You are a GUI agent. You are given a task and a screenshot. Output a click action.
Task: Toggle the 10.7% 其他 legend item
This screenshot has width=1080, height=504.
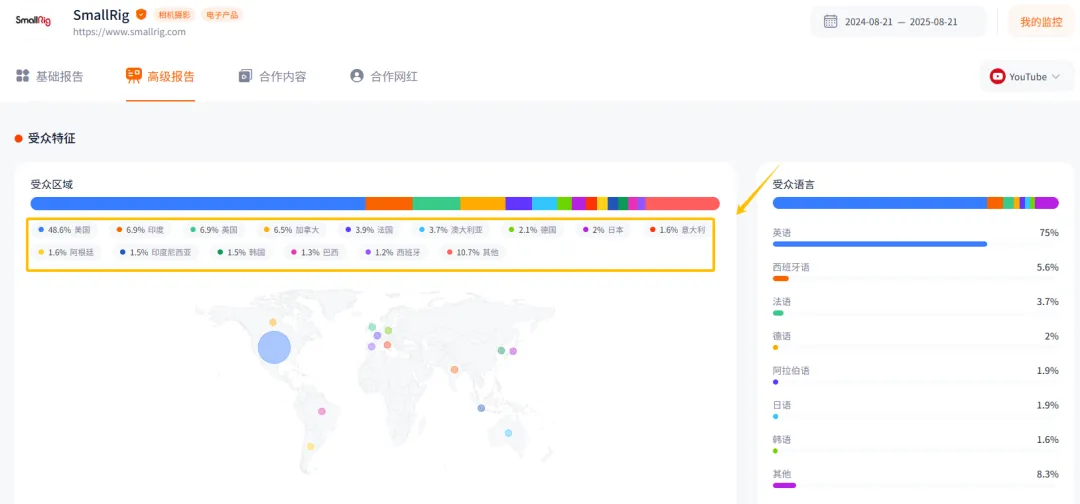(x=472, y=253)
